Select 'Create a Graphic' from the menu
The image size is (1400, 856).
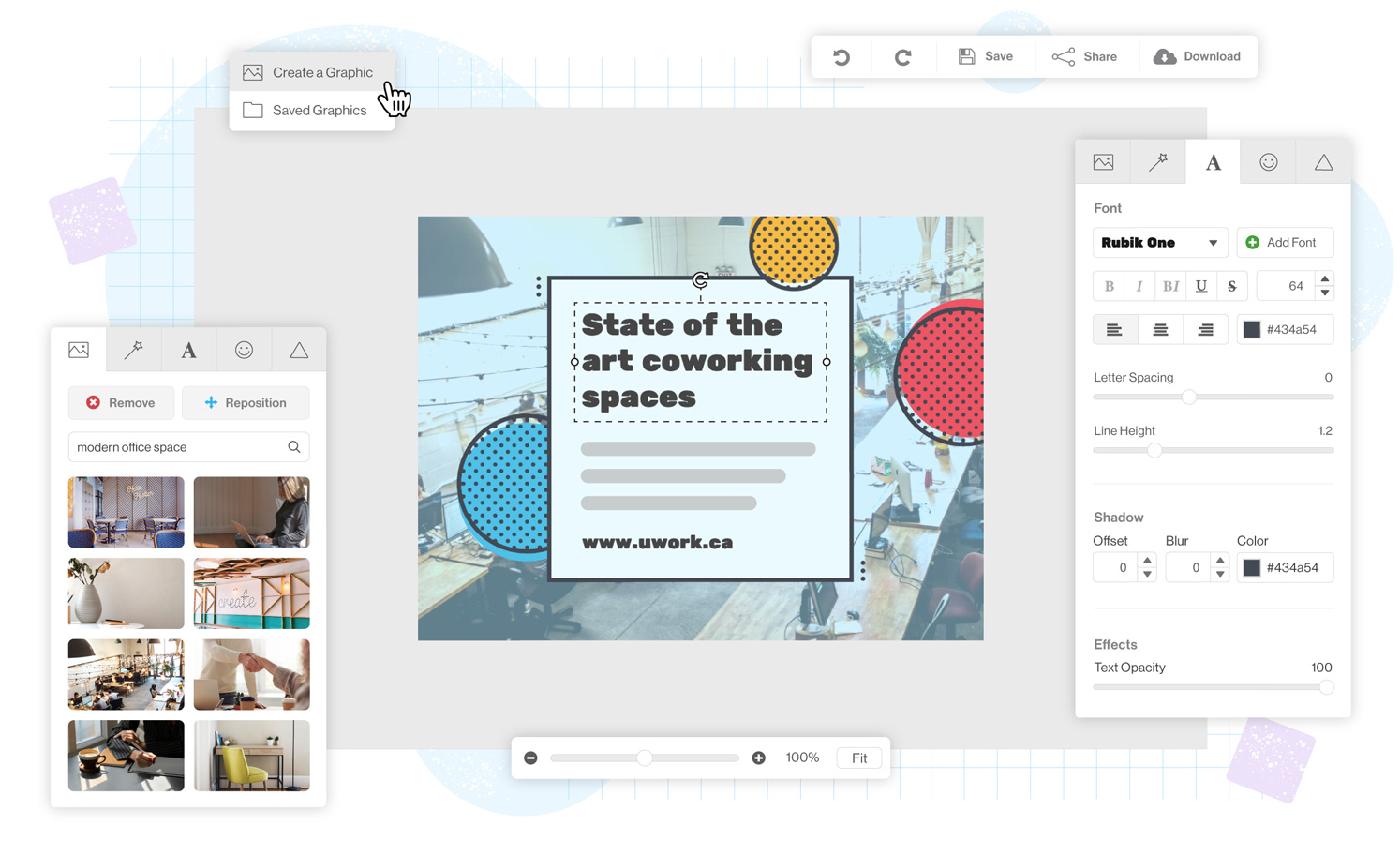pyautogui.click(x=321, y=72)
